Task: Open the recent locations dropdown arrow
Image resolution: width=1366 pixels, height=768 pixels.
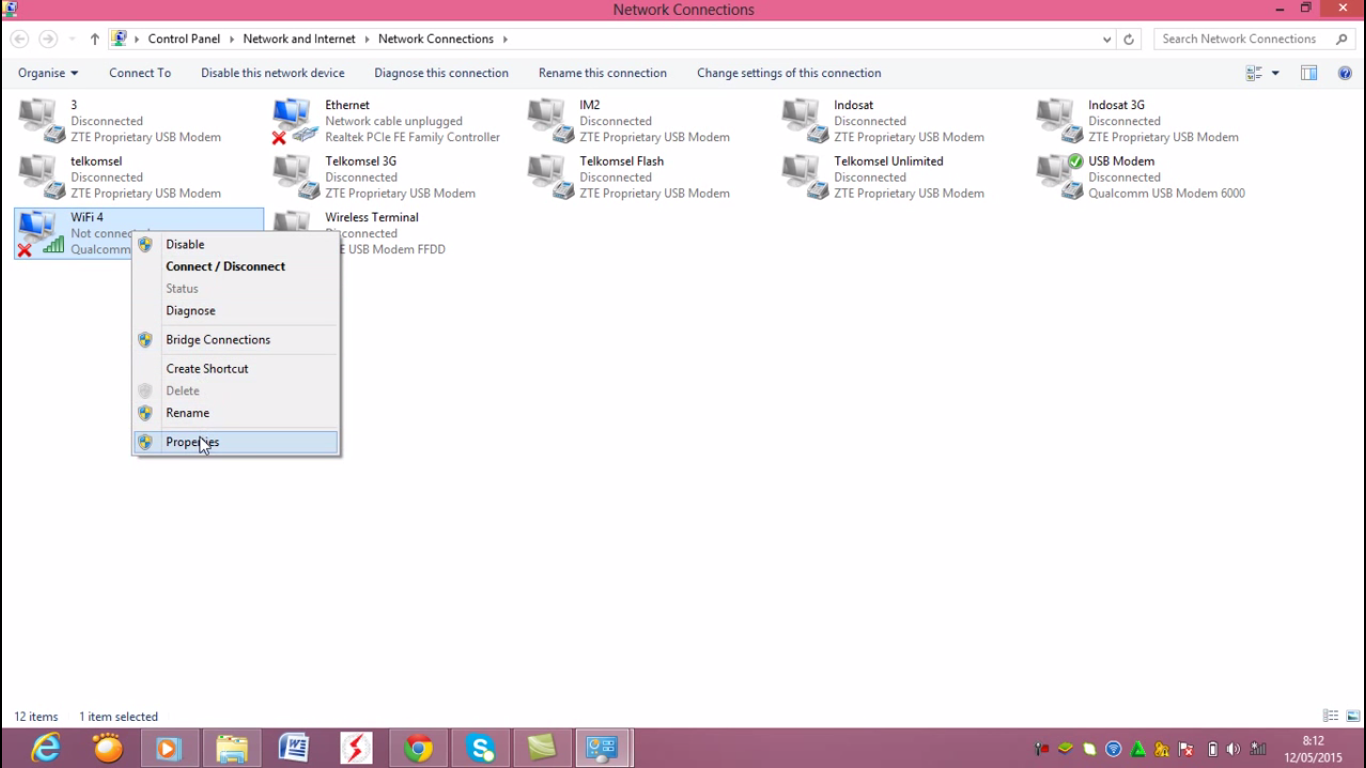Action: tap(72, 39)
